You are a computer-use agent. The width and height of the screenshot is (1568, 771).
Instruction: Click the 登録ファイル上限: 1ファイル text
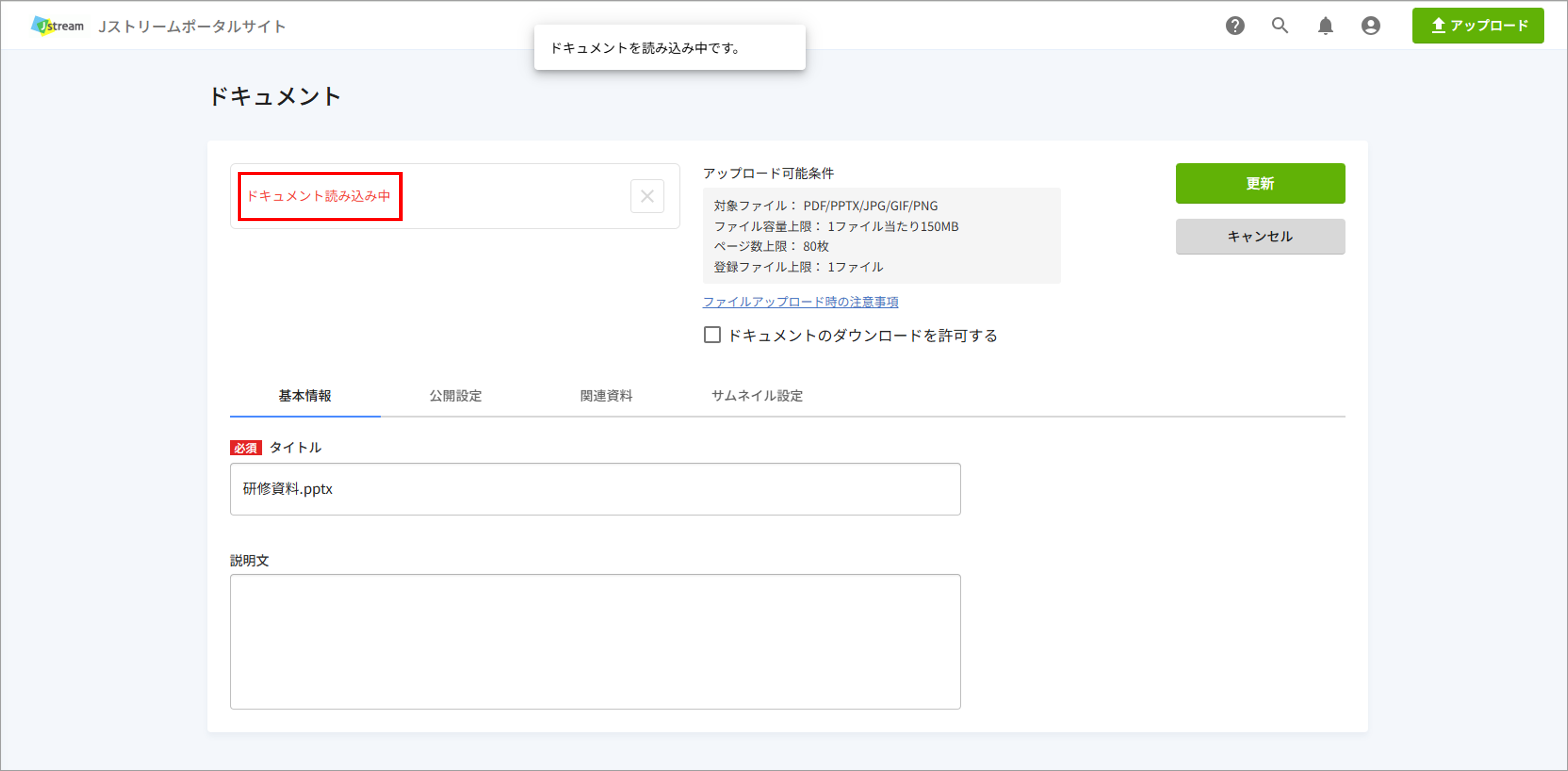pos(798,267)
